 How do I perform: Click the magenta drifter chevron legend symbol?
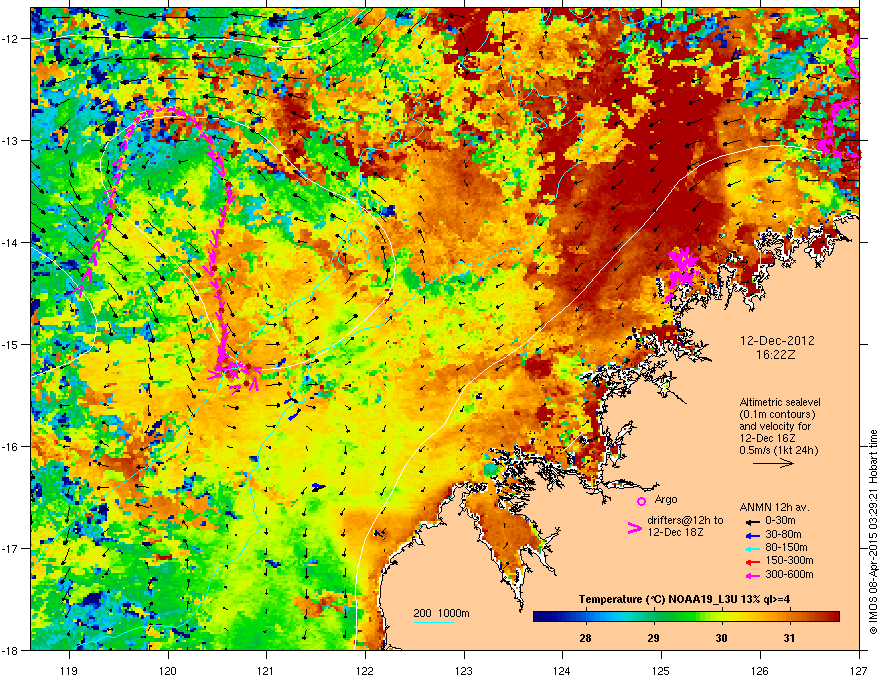click(x=634, y=527)
